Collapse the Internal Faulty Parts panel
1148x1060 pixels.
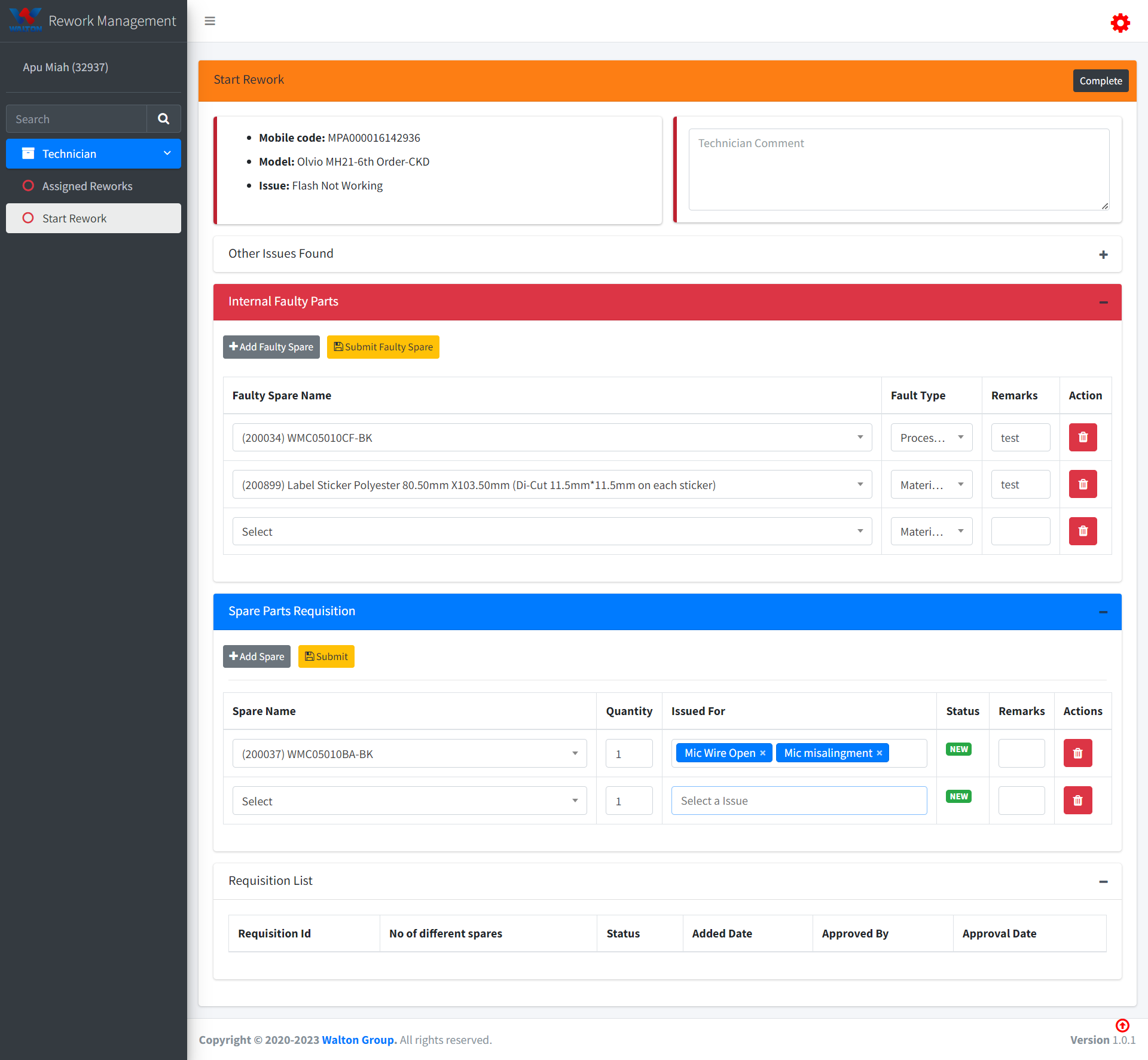click(x=1103, y=303)
